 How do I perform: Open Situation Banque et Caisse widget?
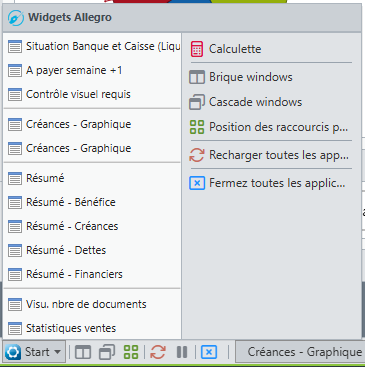[x=92, y=46]
